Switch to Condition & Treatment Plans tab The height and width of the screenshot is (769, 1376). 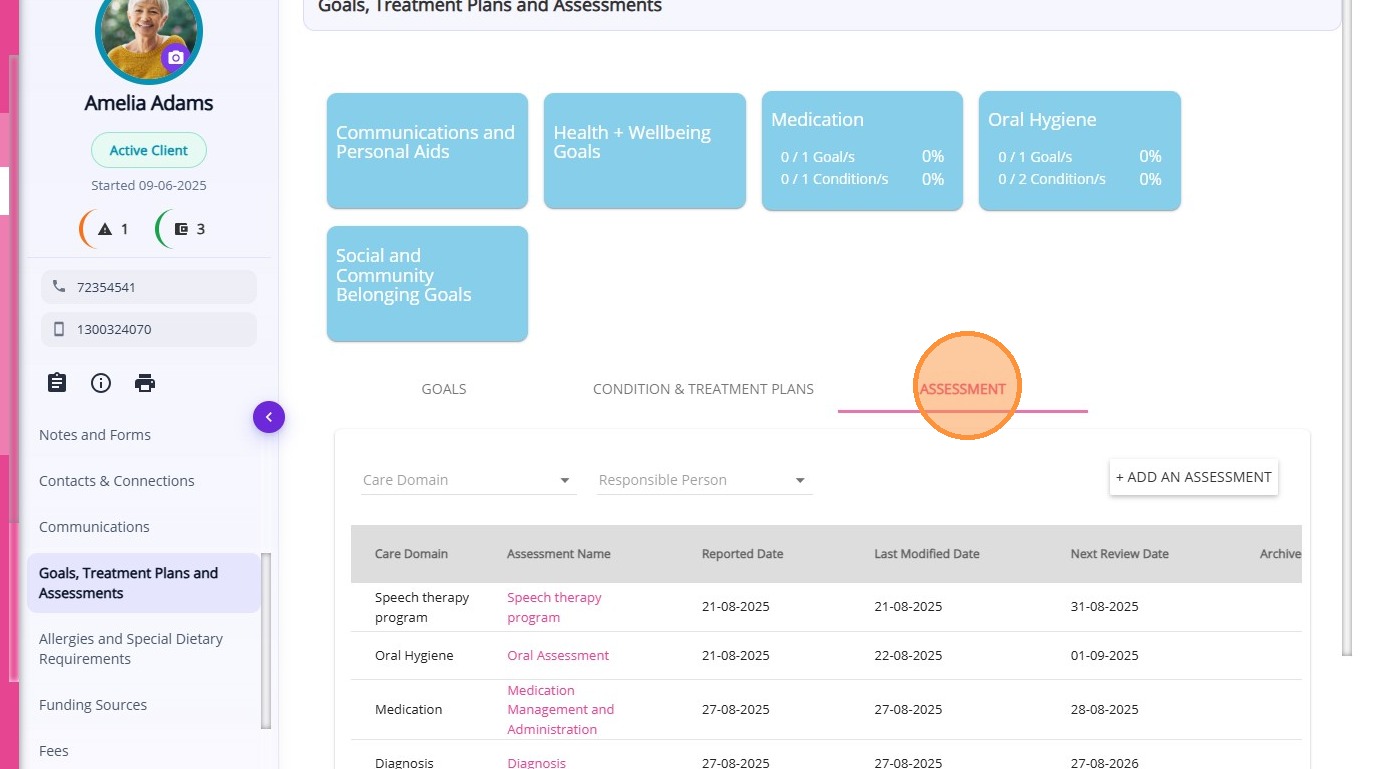[x=703, y=389]
